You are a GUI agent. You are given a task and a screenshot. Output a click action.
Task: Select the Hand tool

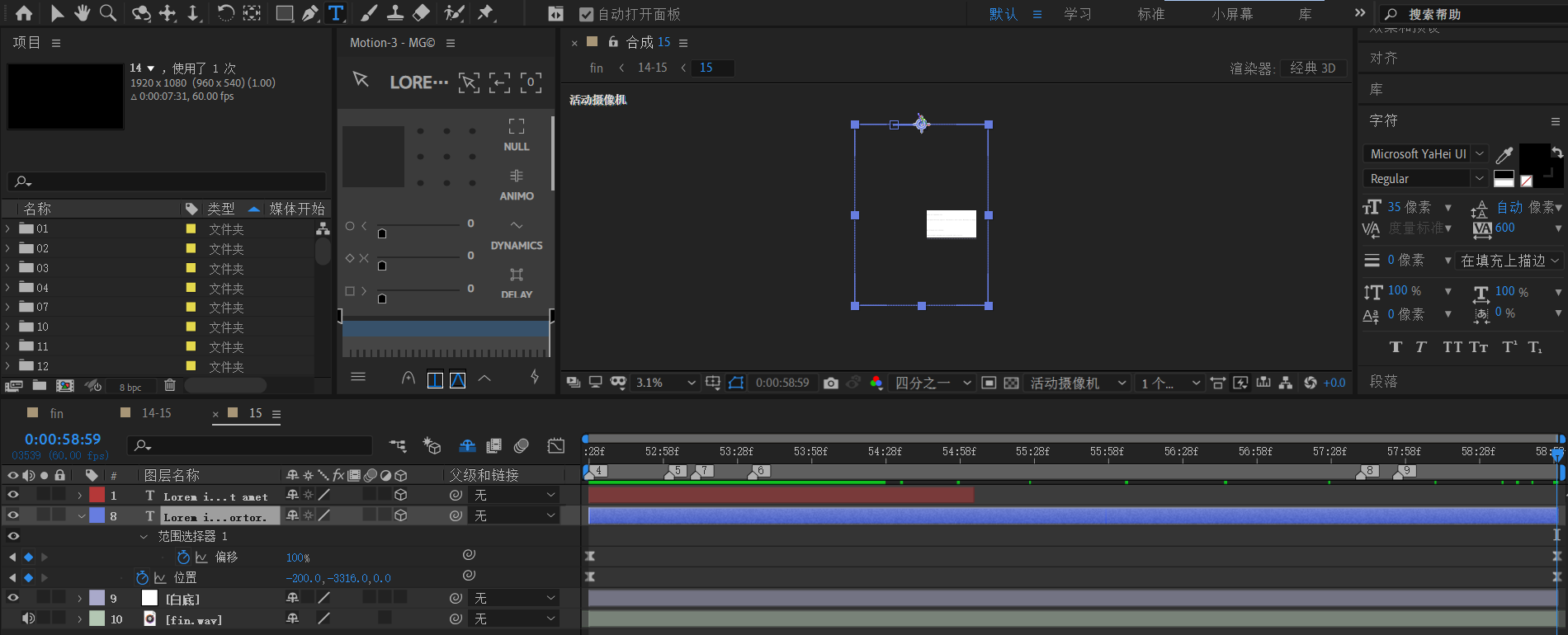(x=82, y=13)
